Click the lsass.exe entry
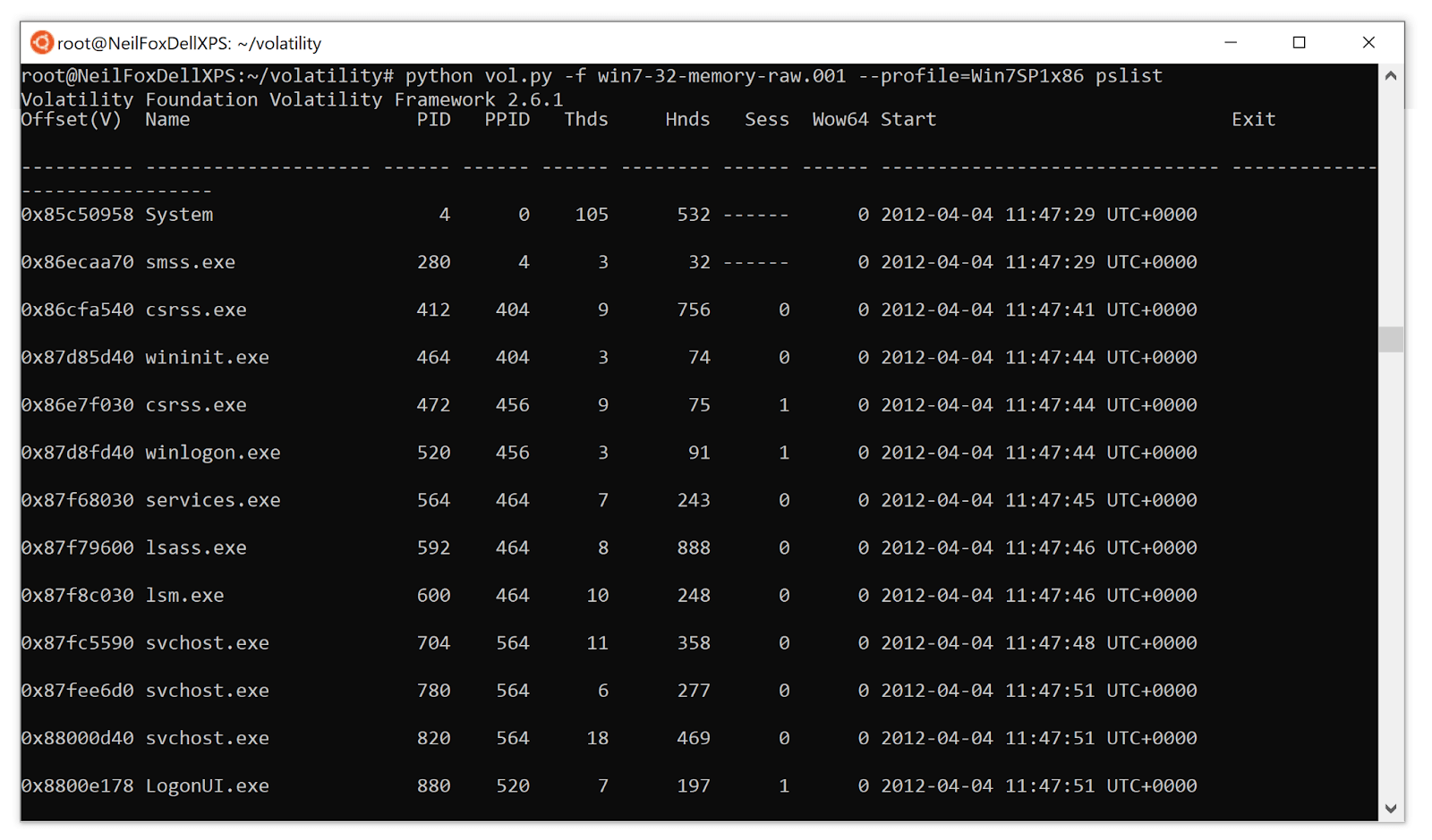The width and height of the screenshot is (1432, 840). 196,547
